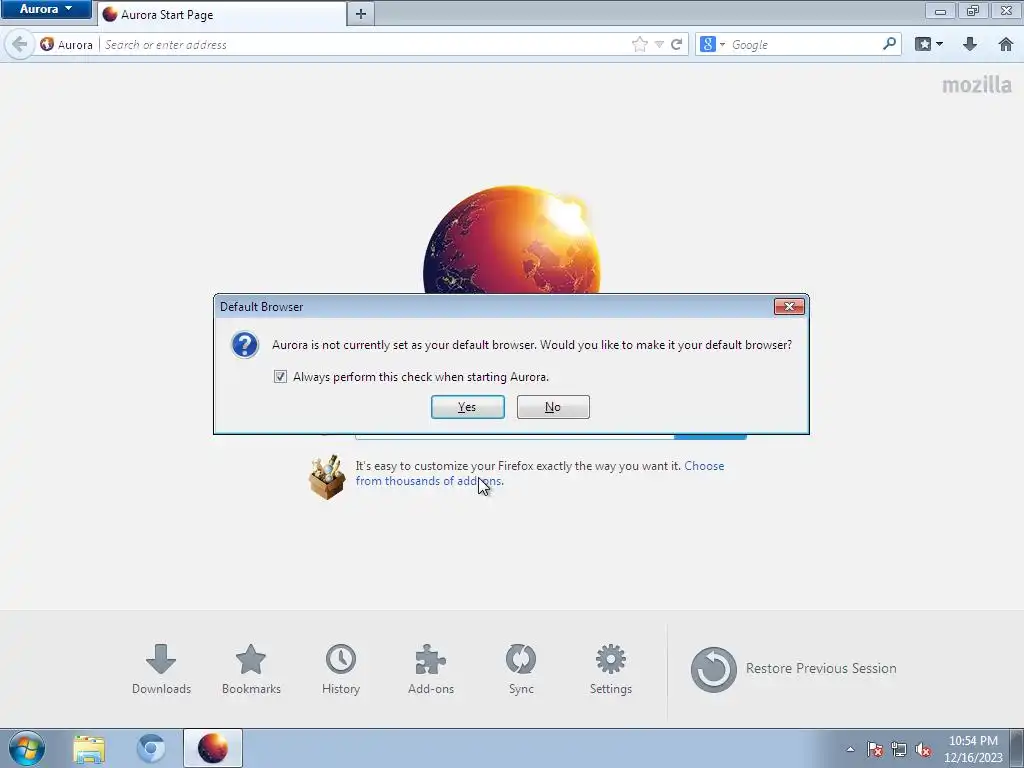Expand the bookmarks button dropdown arrow

coord(939,44)
